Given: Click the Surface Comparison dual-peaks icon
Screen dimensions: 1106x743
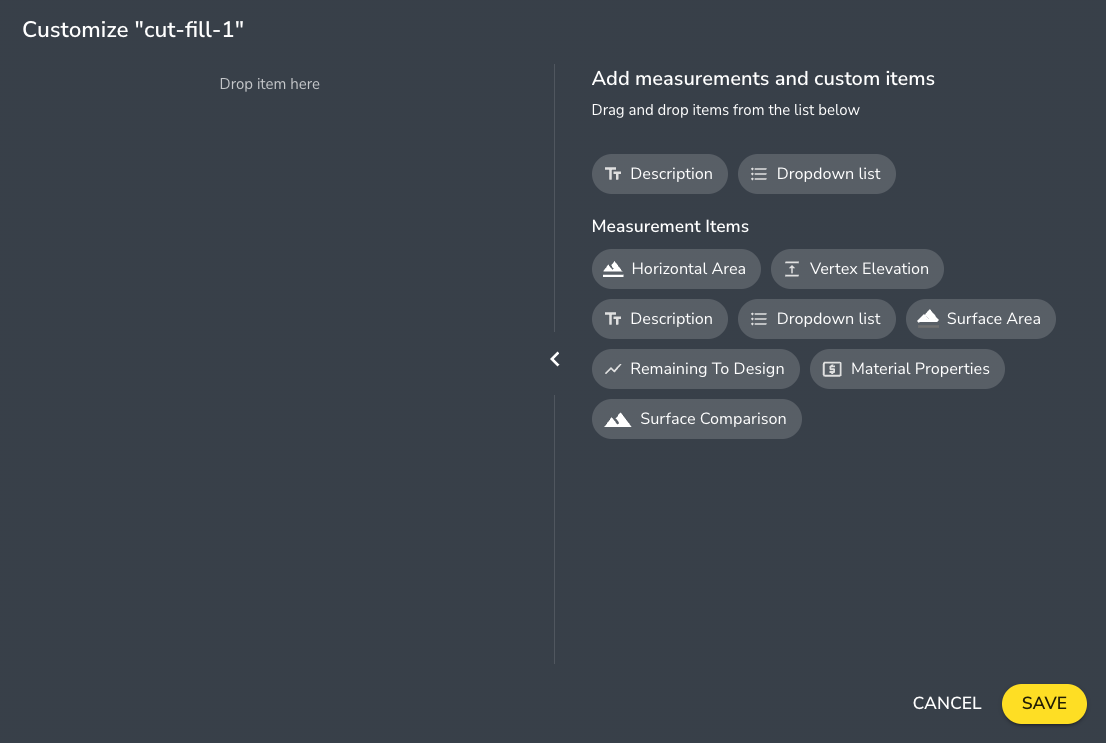Looking at the screenshot, I should 618,418.
